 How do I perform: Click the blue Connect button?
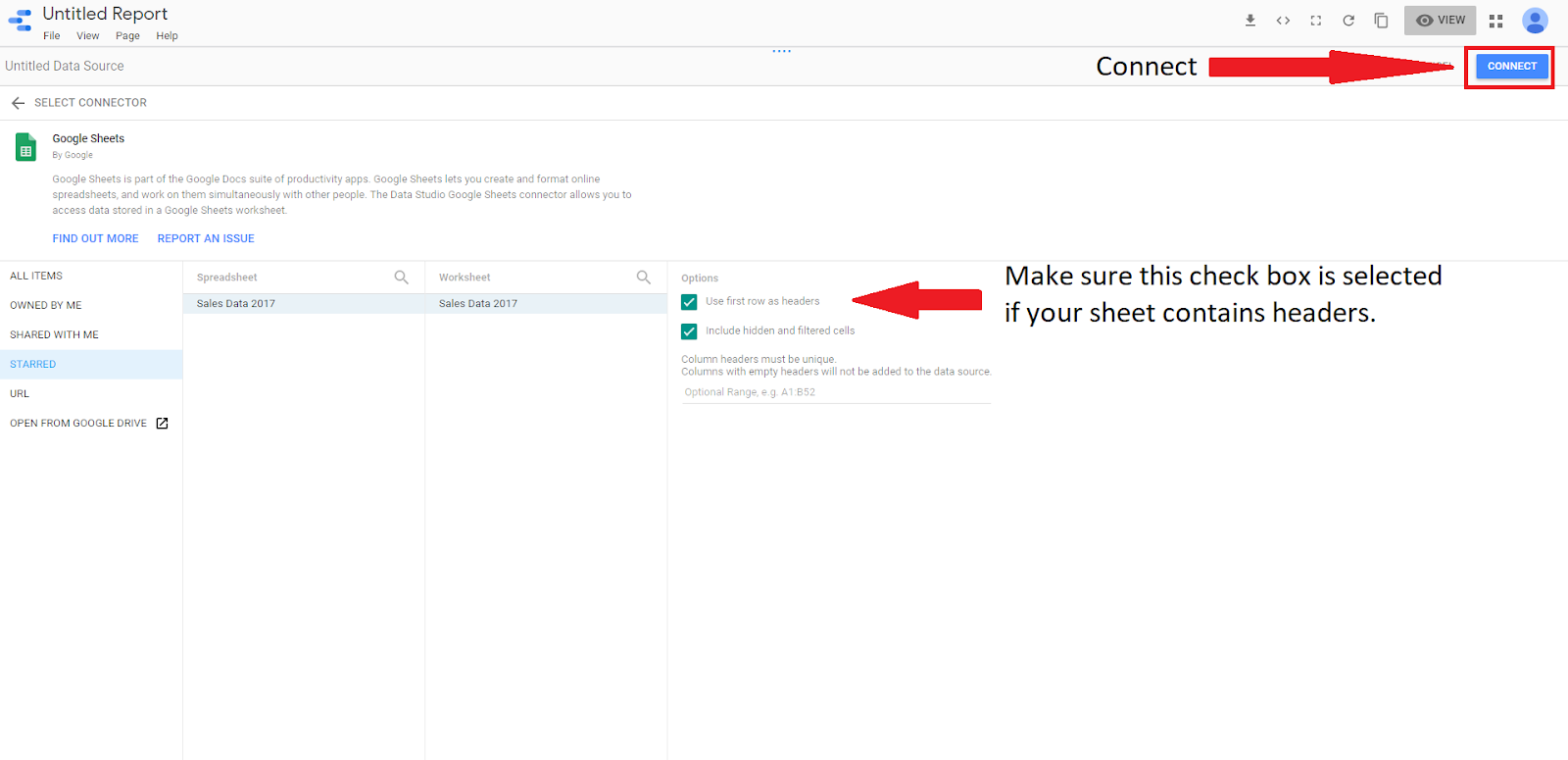(x=1512, y=67)
